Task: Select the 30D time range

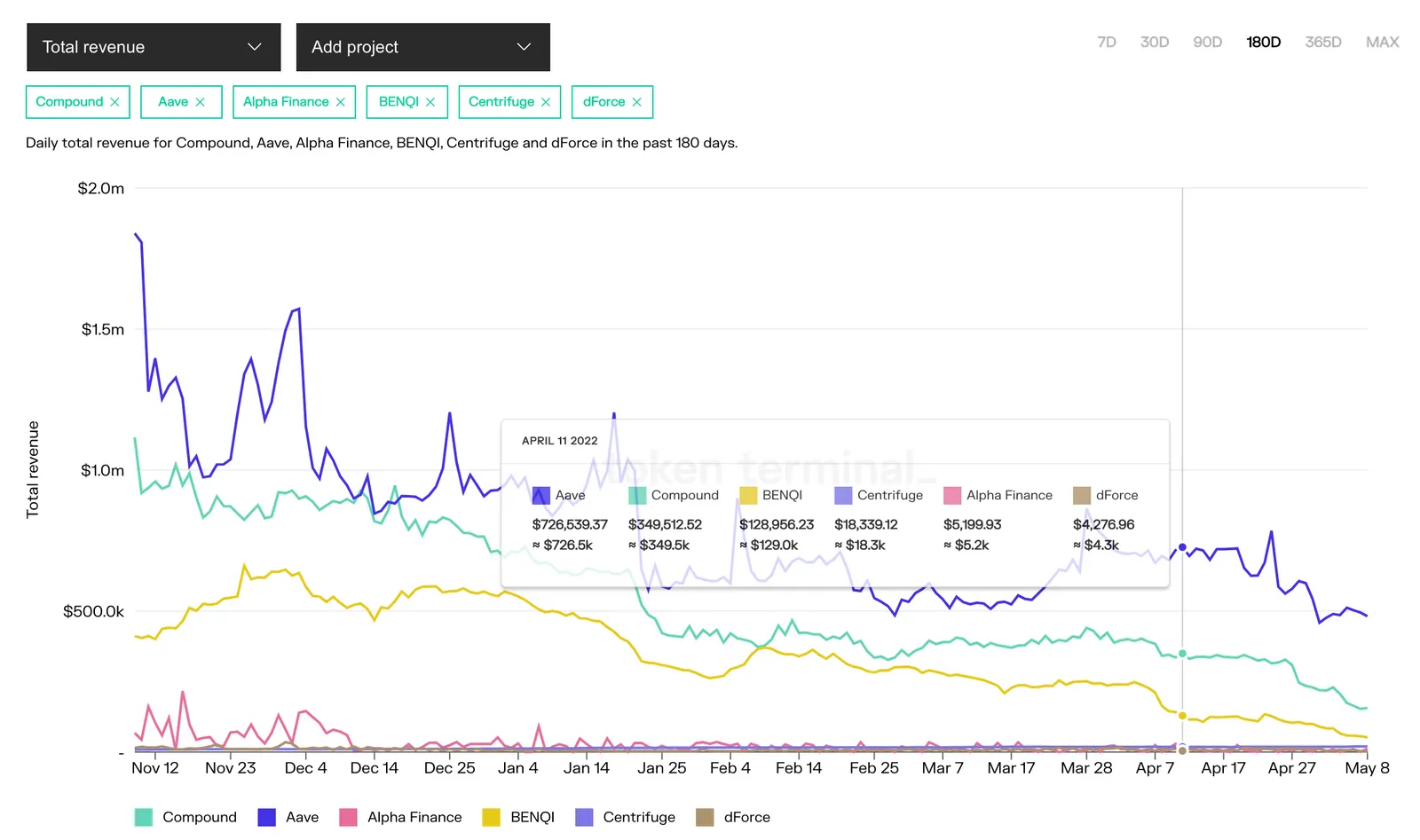Action: [x=1155, y=42]
